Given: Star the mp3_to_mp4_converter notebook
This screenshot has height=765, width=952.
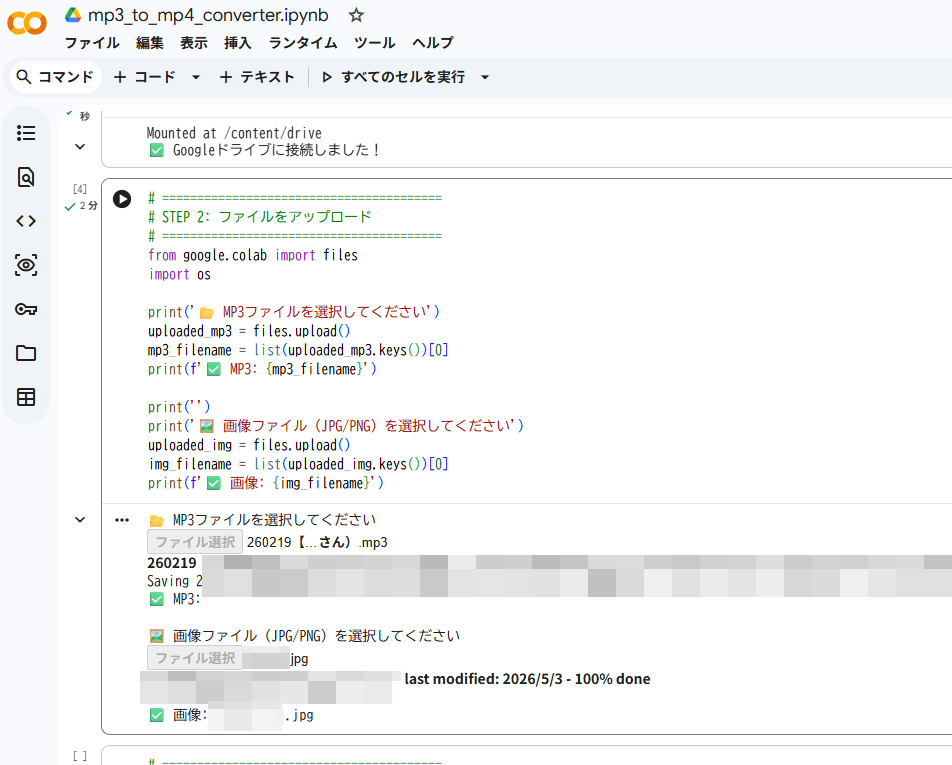Looking at the screenshot, I should (356, 15).
